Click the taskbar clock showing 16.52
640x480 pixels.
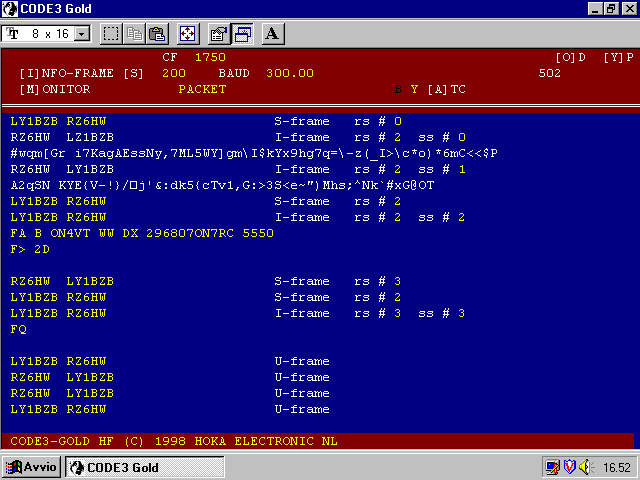click(x=616, y=467)
